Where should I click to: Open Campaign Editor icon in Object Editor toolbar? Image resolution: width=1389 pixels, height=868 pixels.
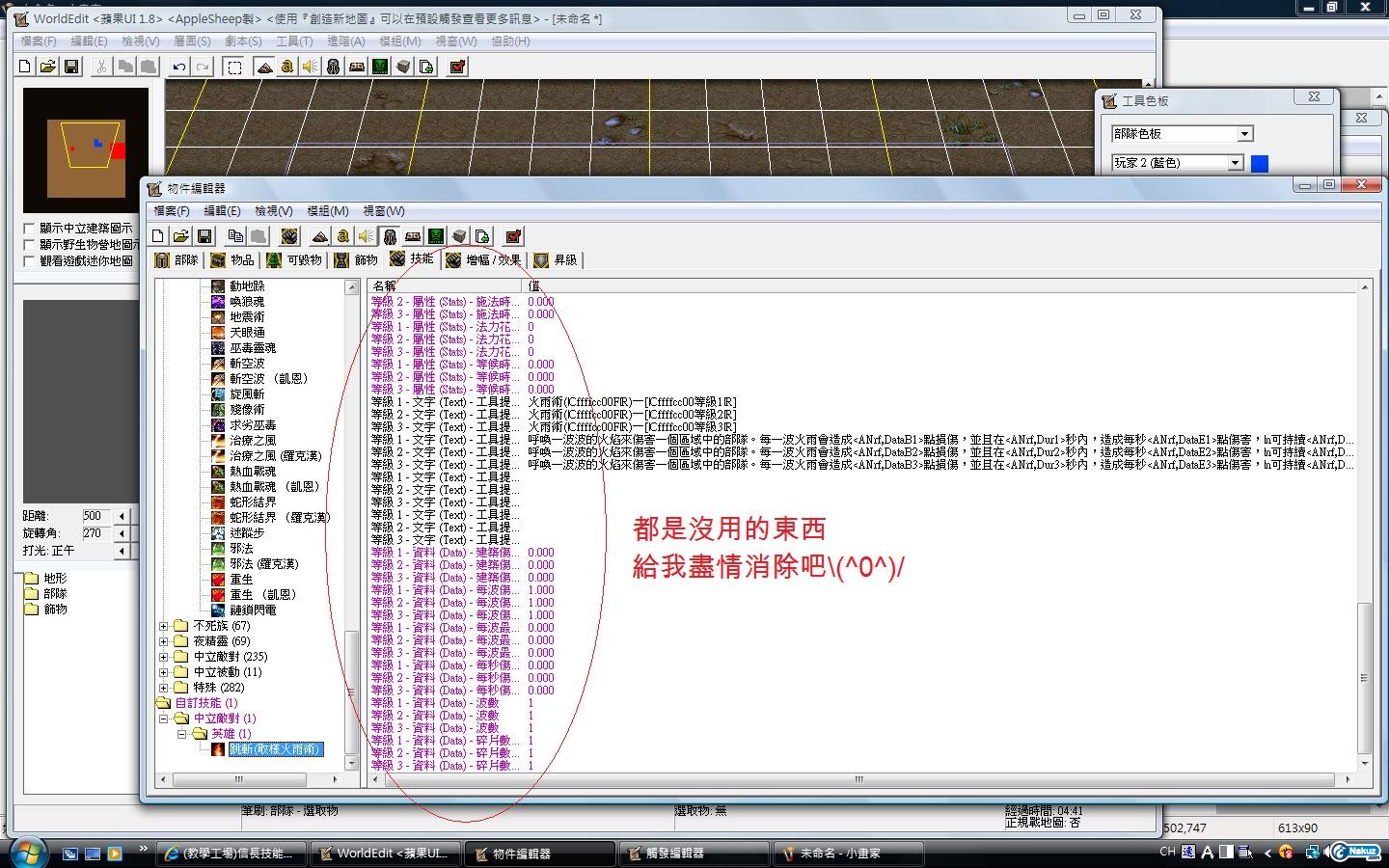pyautogui.click(x=413, y=236)
